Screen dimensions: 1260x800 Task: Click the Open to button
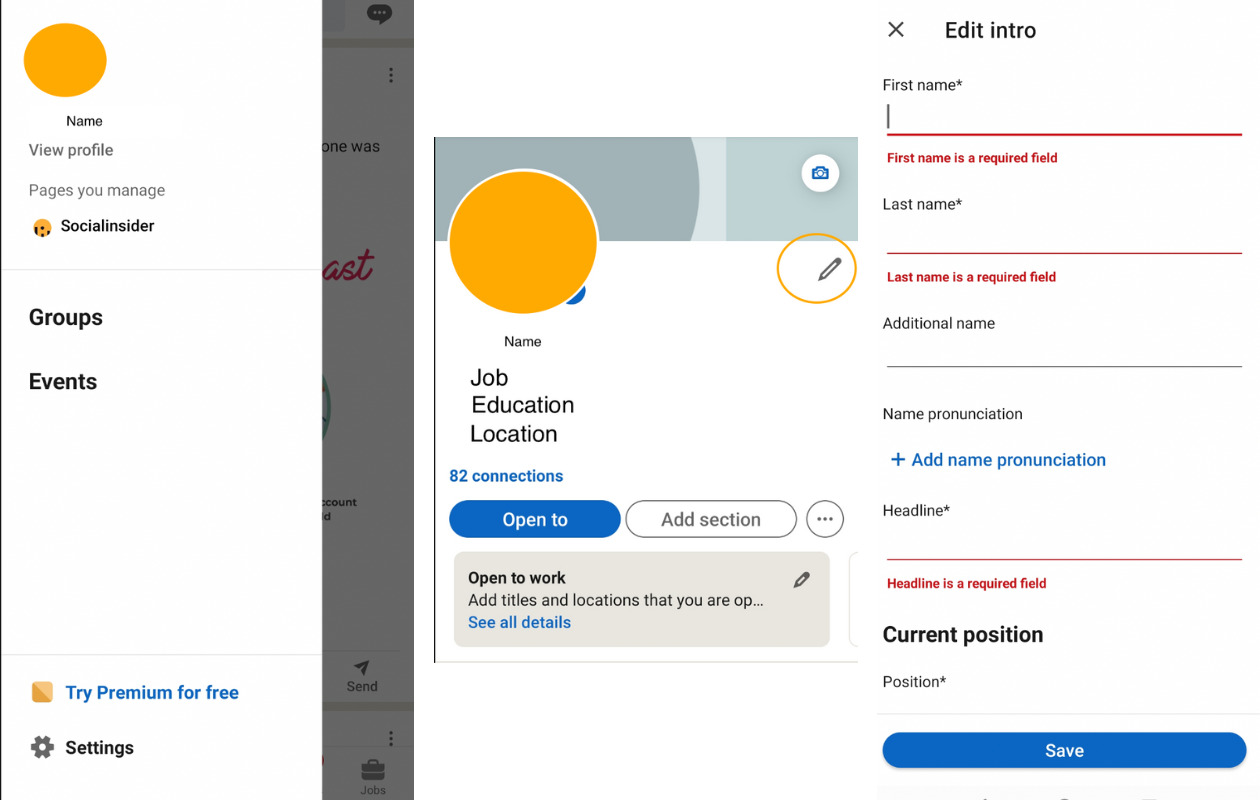(535, 519)
